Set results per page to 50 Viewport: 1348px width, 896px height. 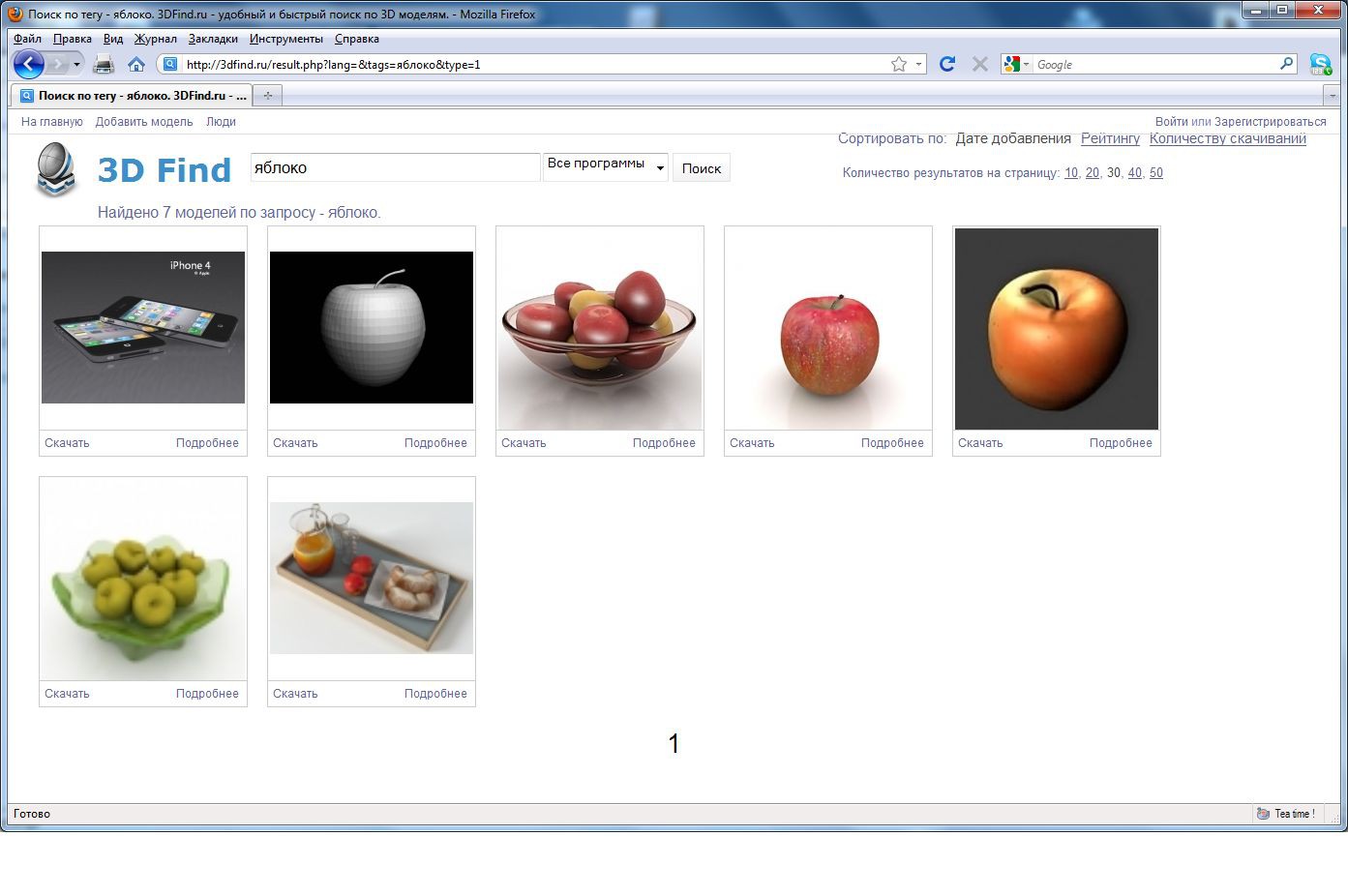point(1155,173)
